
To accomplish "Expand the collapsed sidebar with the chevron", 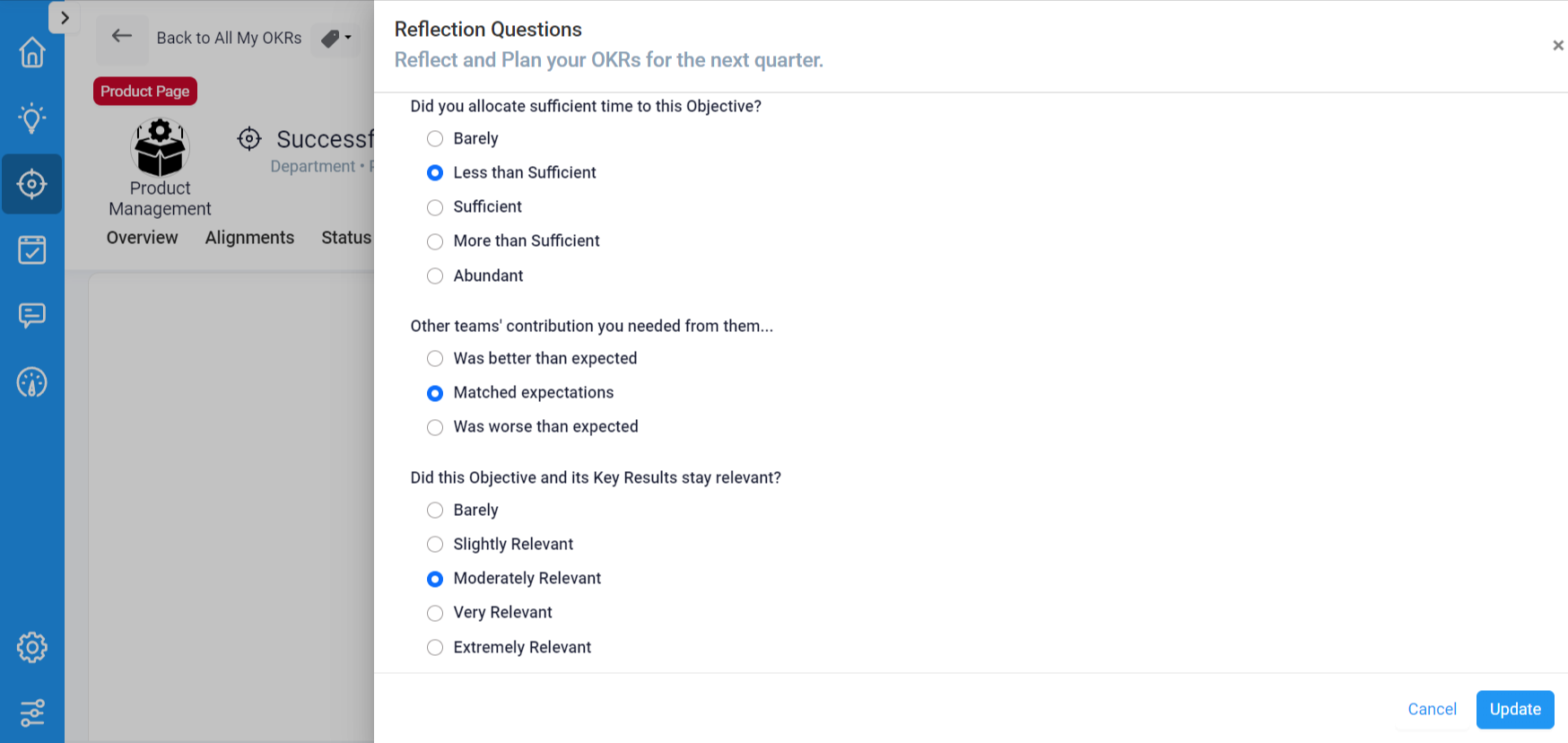I will click(x=64, y=17).
